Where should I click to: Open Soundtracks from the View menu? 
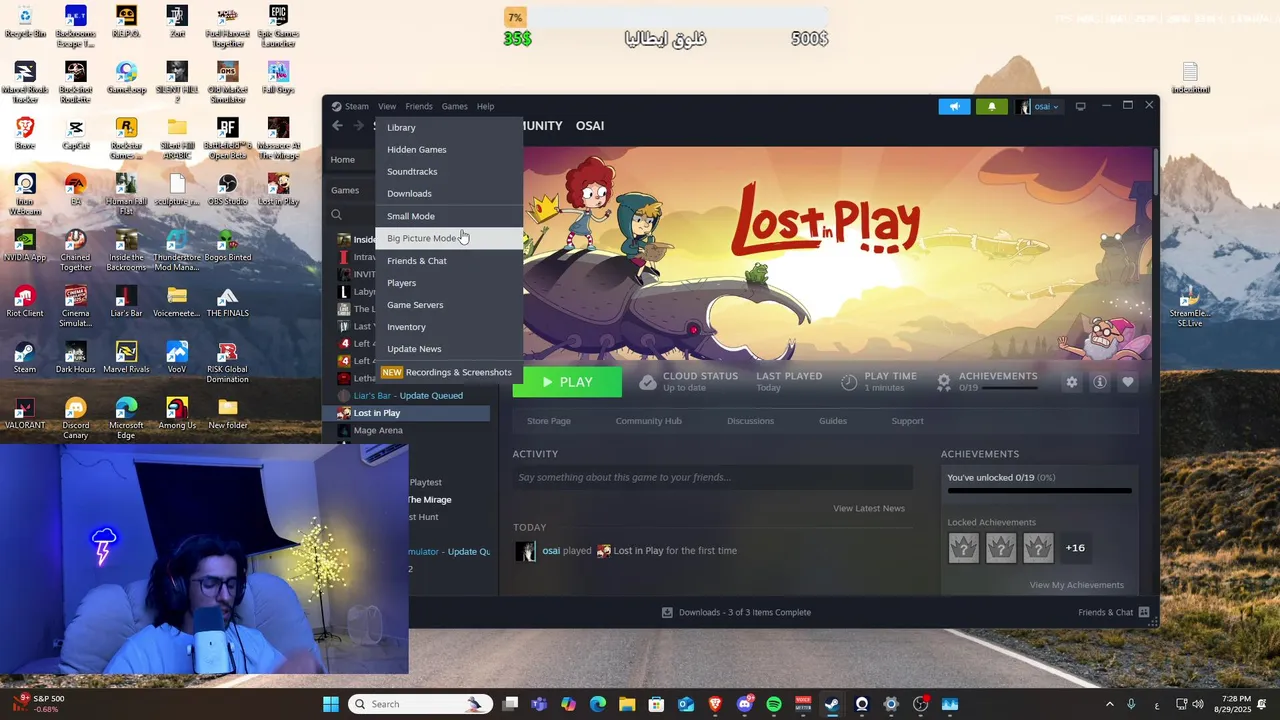(449, 171)
